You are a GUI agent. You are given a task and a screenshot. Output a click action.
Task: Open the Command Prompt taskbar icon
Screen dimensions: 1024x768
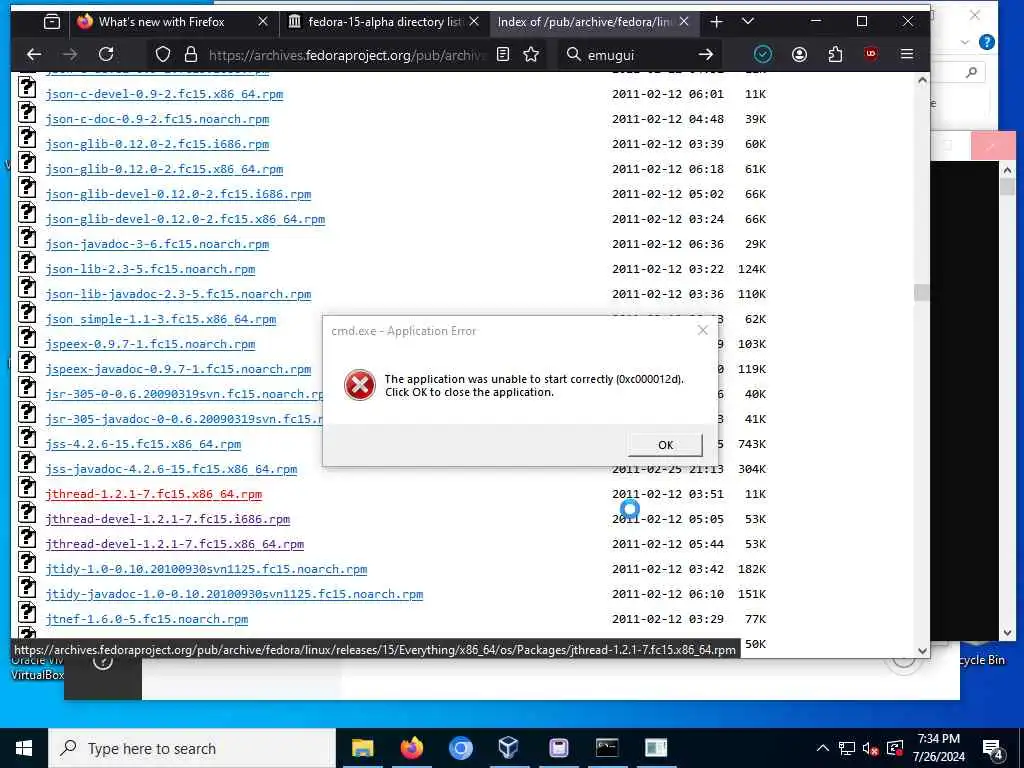[607, 748]
